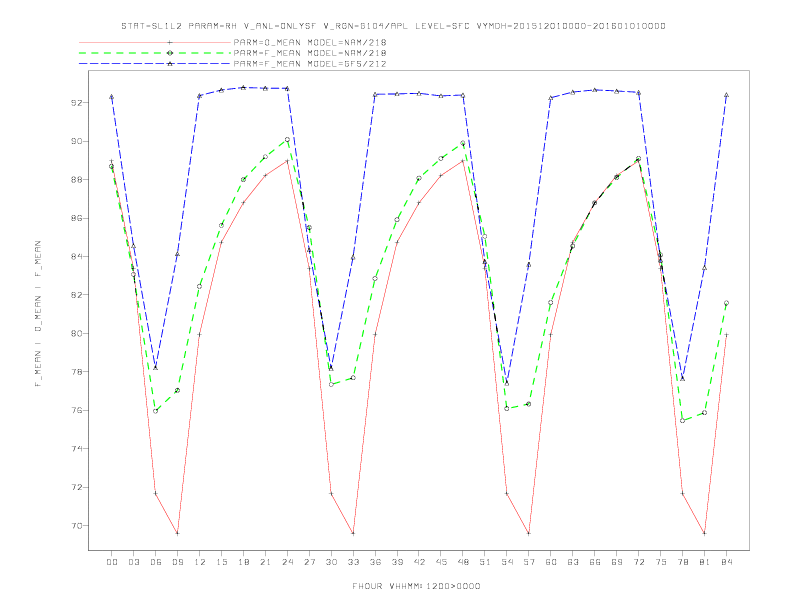The height and width of the screenshot is (612, 792).
Task: Click x-axis tick label 09
Action: (177, 562)
